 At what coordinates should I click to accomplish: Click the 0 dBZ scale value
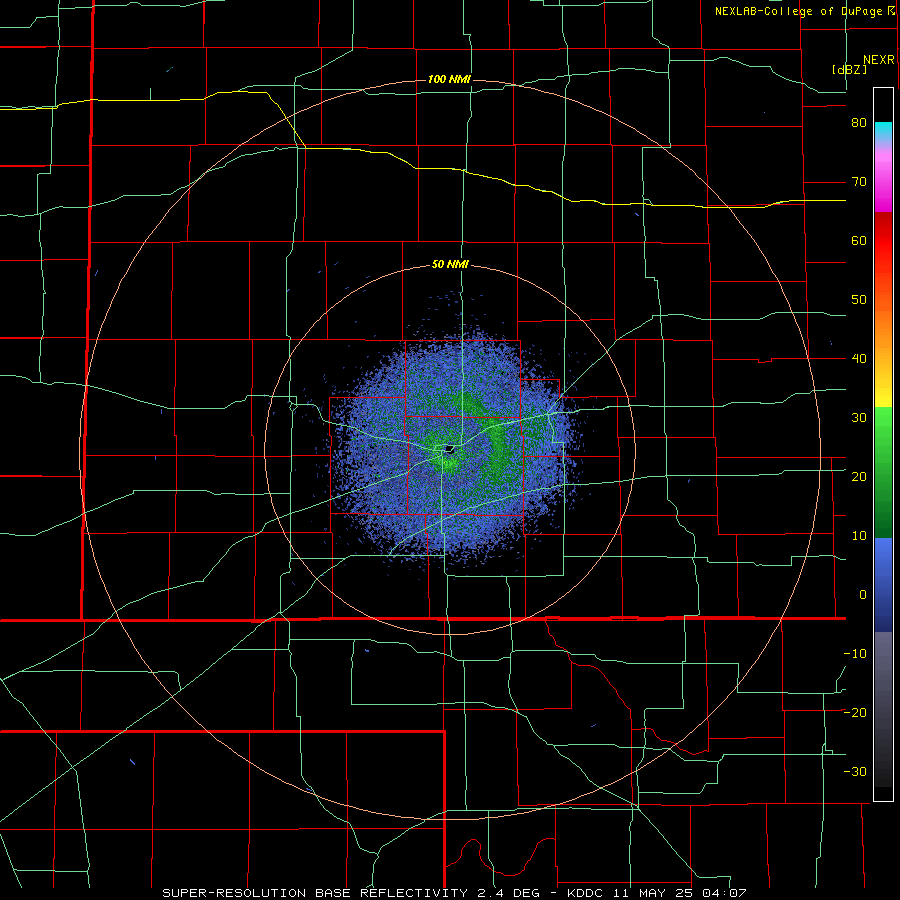click(x=863, y=595)
